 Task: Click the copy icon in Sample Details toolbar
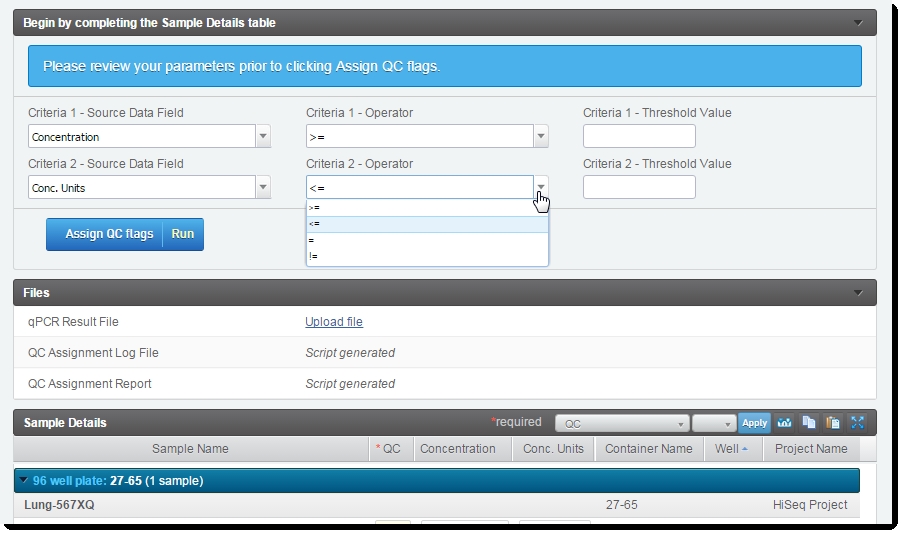(809, 423)
